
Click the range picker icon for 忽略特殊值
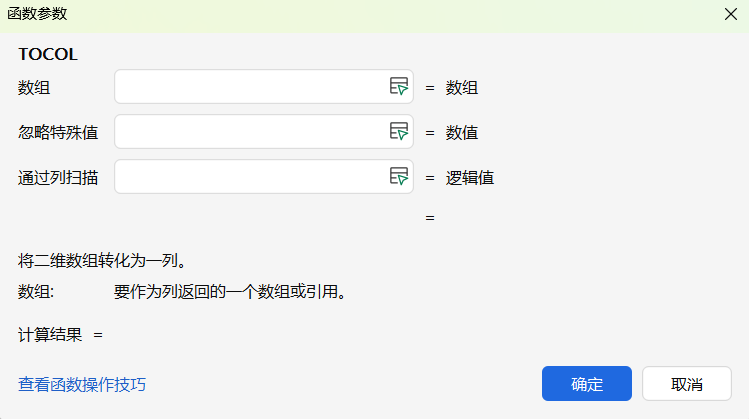[x=399, y=132]
